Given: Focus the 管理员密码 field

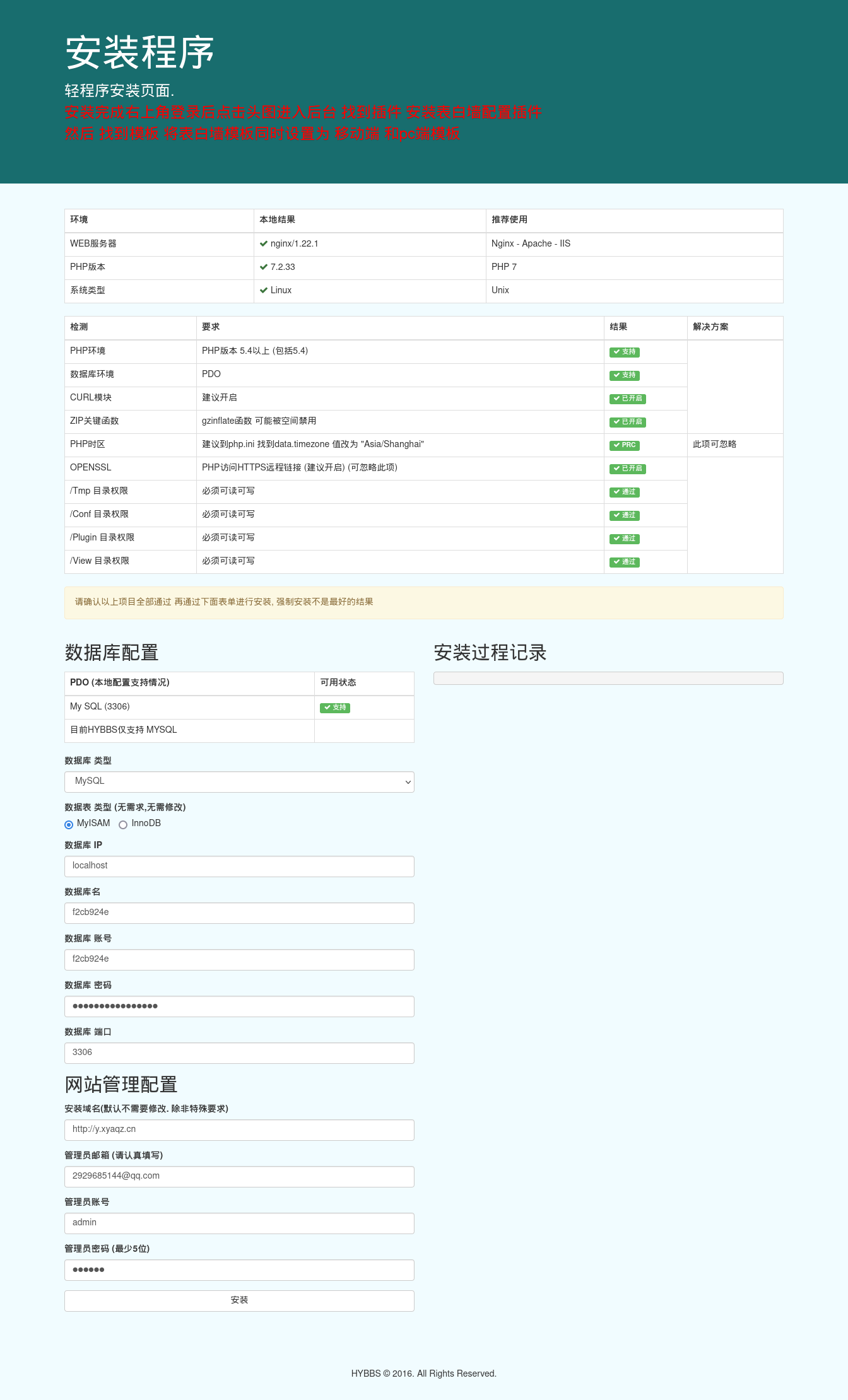Looking at the screenshot, I should (x=239, y=1270).
